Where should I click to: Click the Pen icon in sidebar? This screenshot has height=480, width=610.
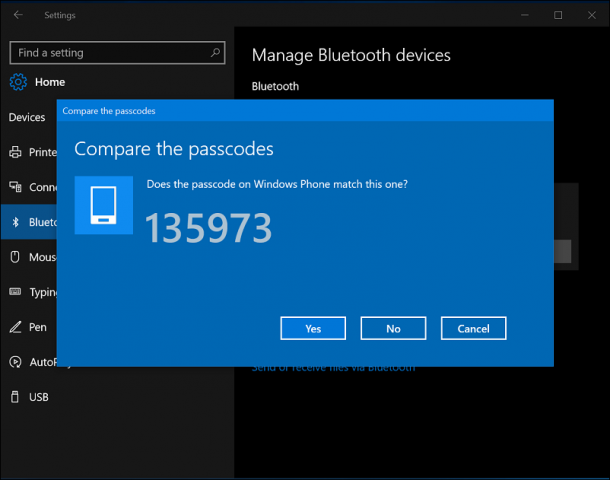(x=15, y=327)
